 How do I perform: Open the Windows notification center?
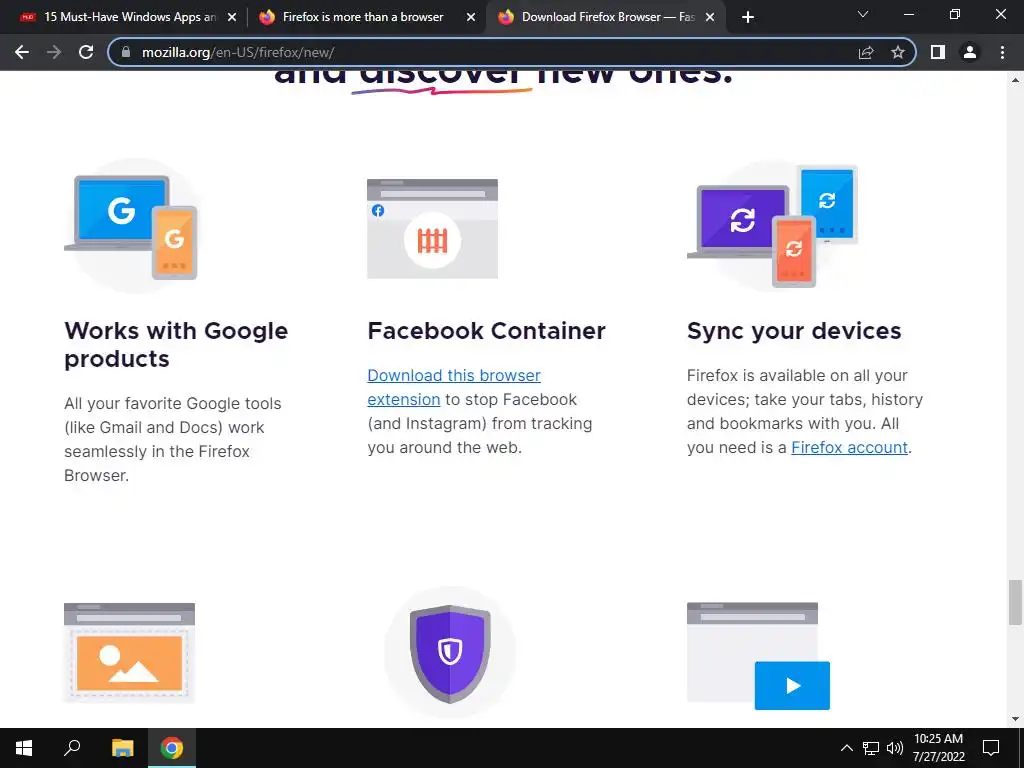[x=991, y=748]
